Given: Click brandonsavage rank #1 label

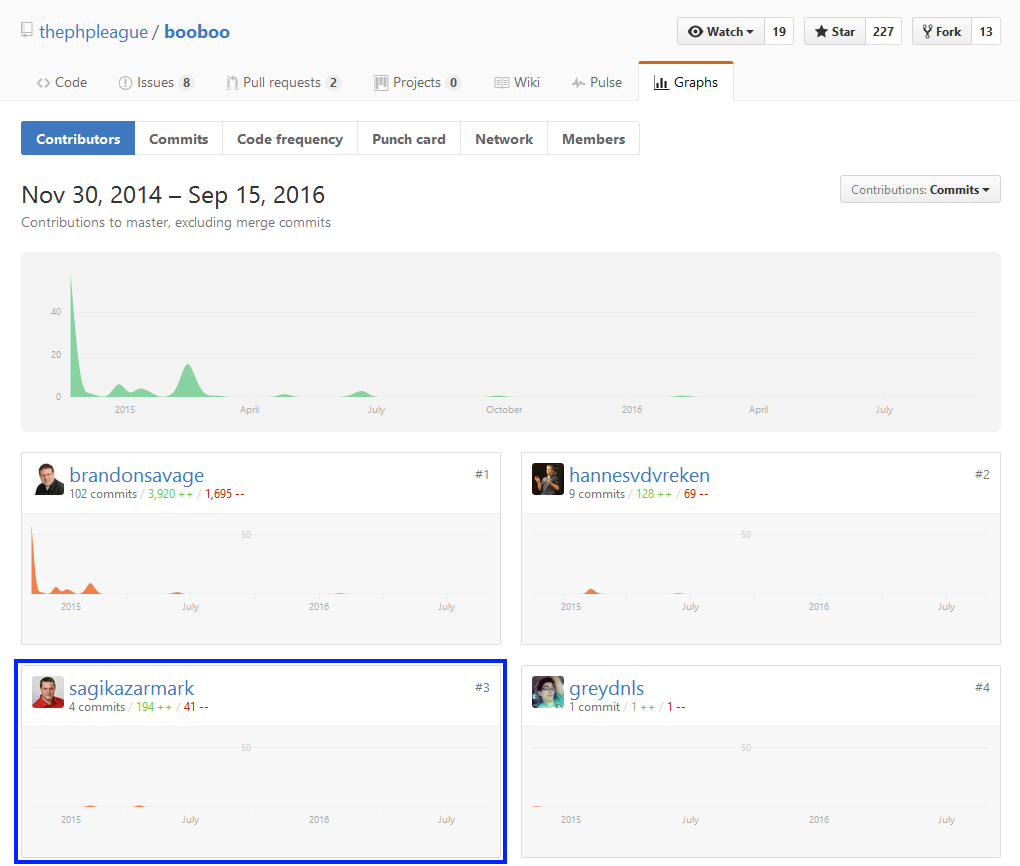Looking at the screenshot, I should click(482, 474).
